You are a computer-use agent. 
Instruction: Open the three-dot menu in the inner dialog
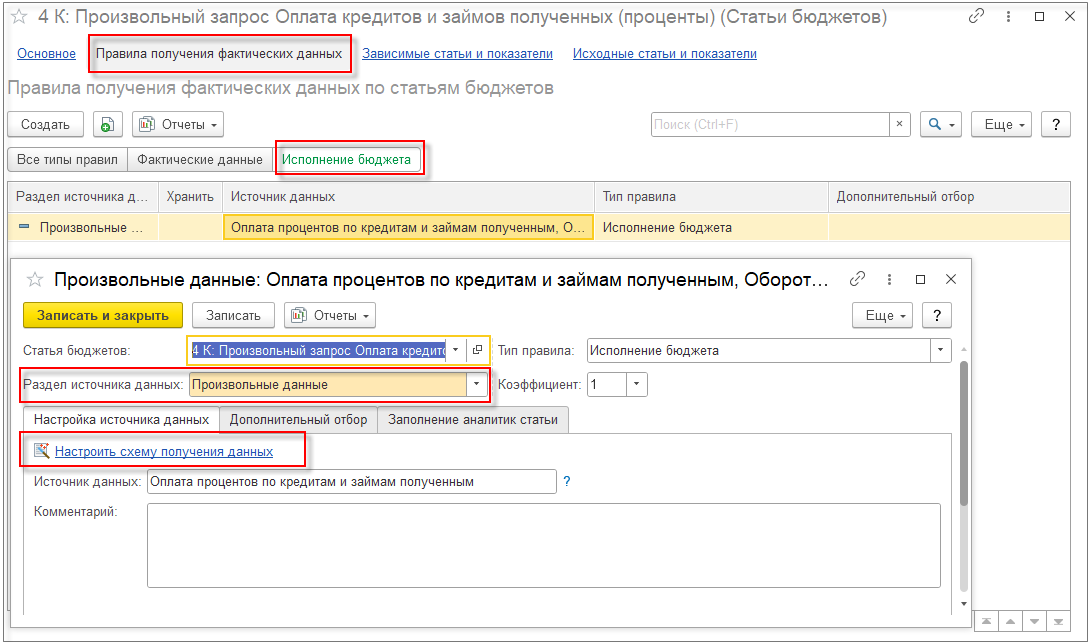889,280
